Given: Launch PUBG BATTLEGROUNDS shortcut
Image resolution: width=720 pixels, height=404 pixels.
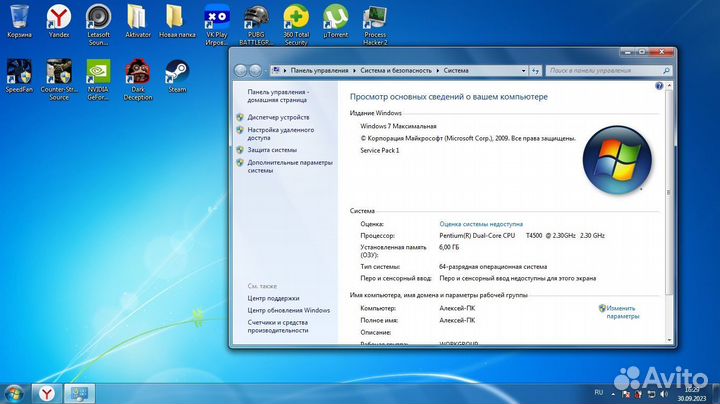Looking at the screenshot, I should pyautogui.click(x=256, y=25).
